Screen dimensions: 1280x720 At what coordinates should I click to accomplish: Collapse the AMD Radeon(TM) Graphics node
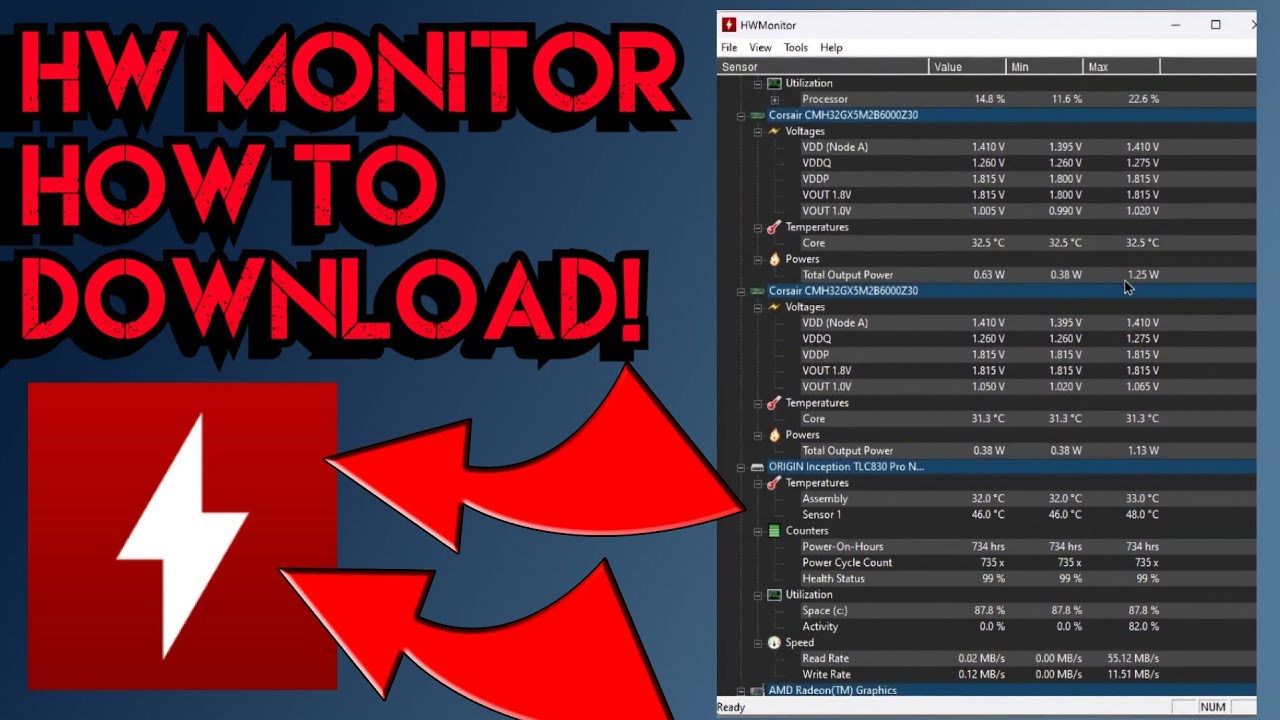(741, 691)
